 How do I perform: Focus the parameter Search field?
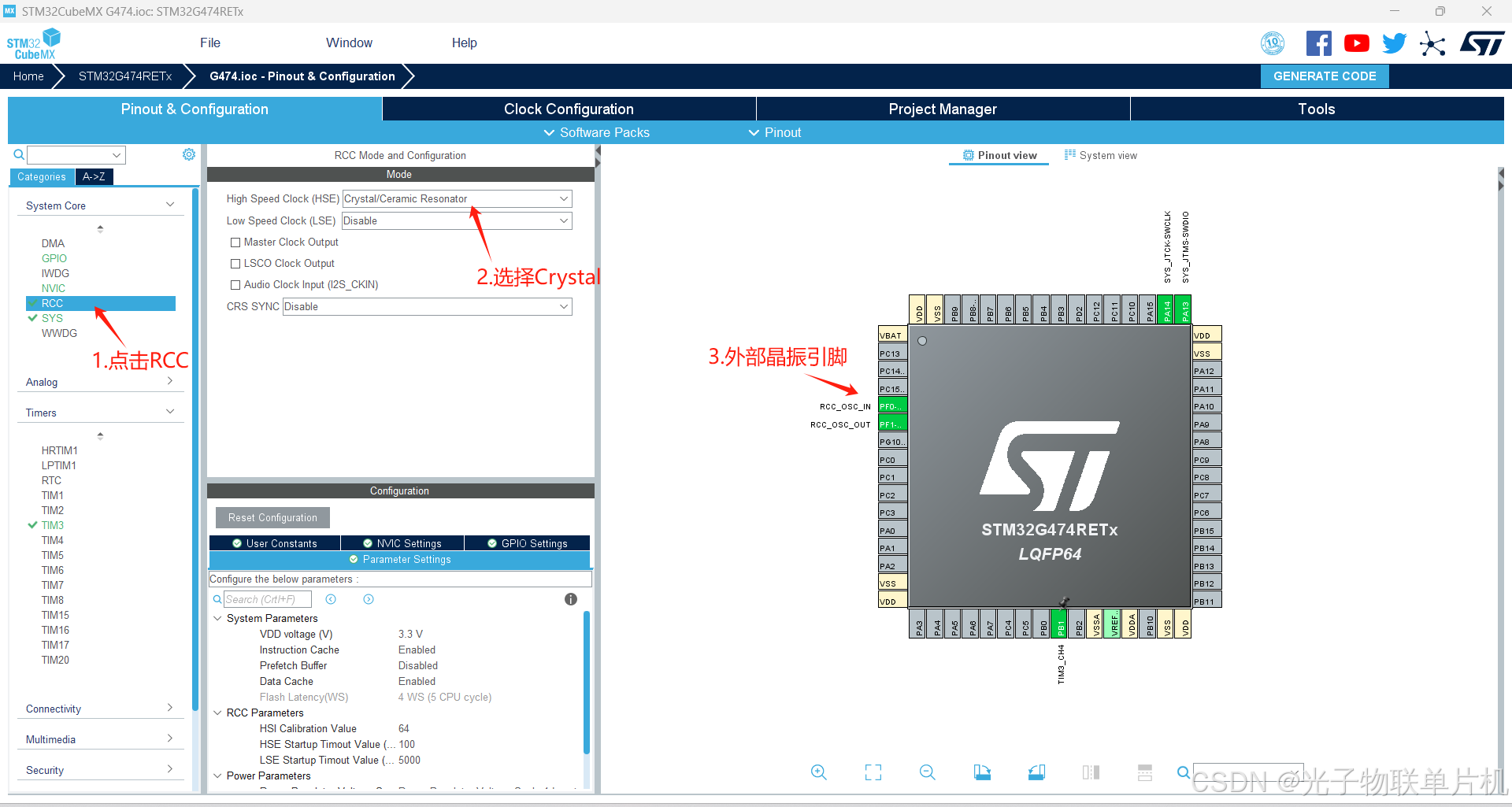click(268, 599)
